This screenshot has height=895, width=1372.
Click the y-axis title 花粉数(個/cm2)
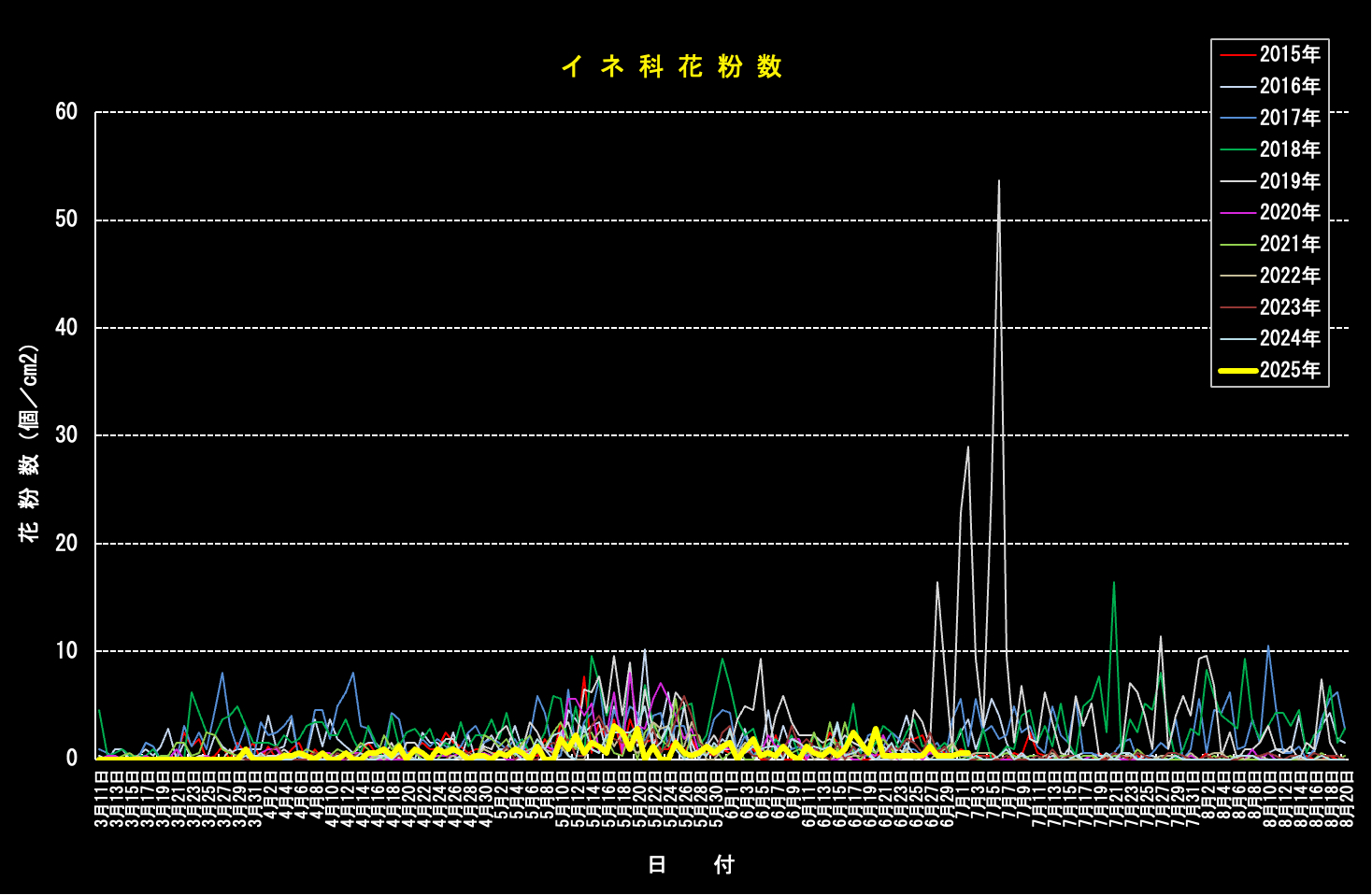pyautogui.click(x=29, y=444)
